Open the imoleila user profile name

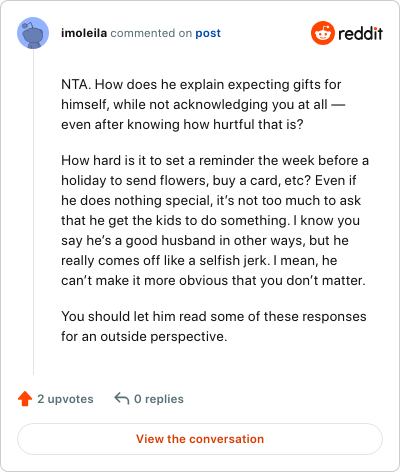click(x=84, y=33)
